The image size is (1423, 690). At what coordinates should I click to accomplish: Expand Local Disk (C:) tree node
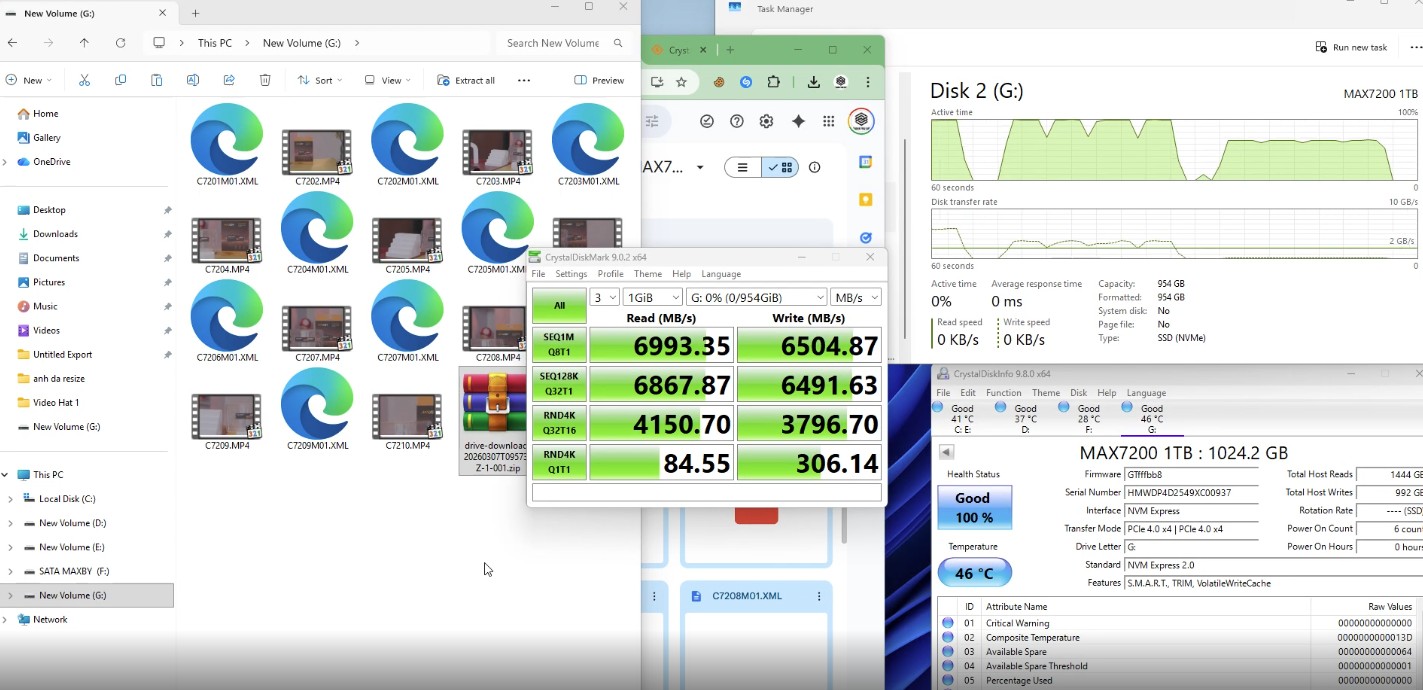(10, 499)
